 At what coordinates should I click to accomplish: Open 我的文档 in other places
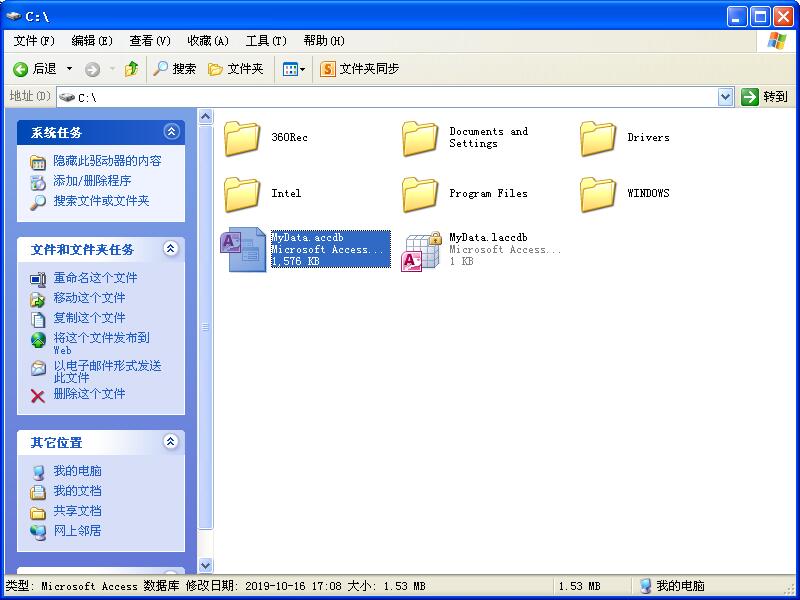pos(78,491)
